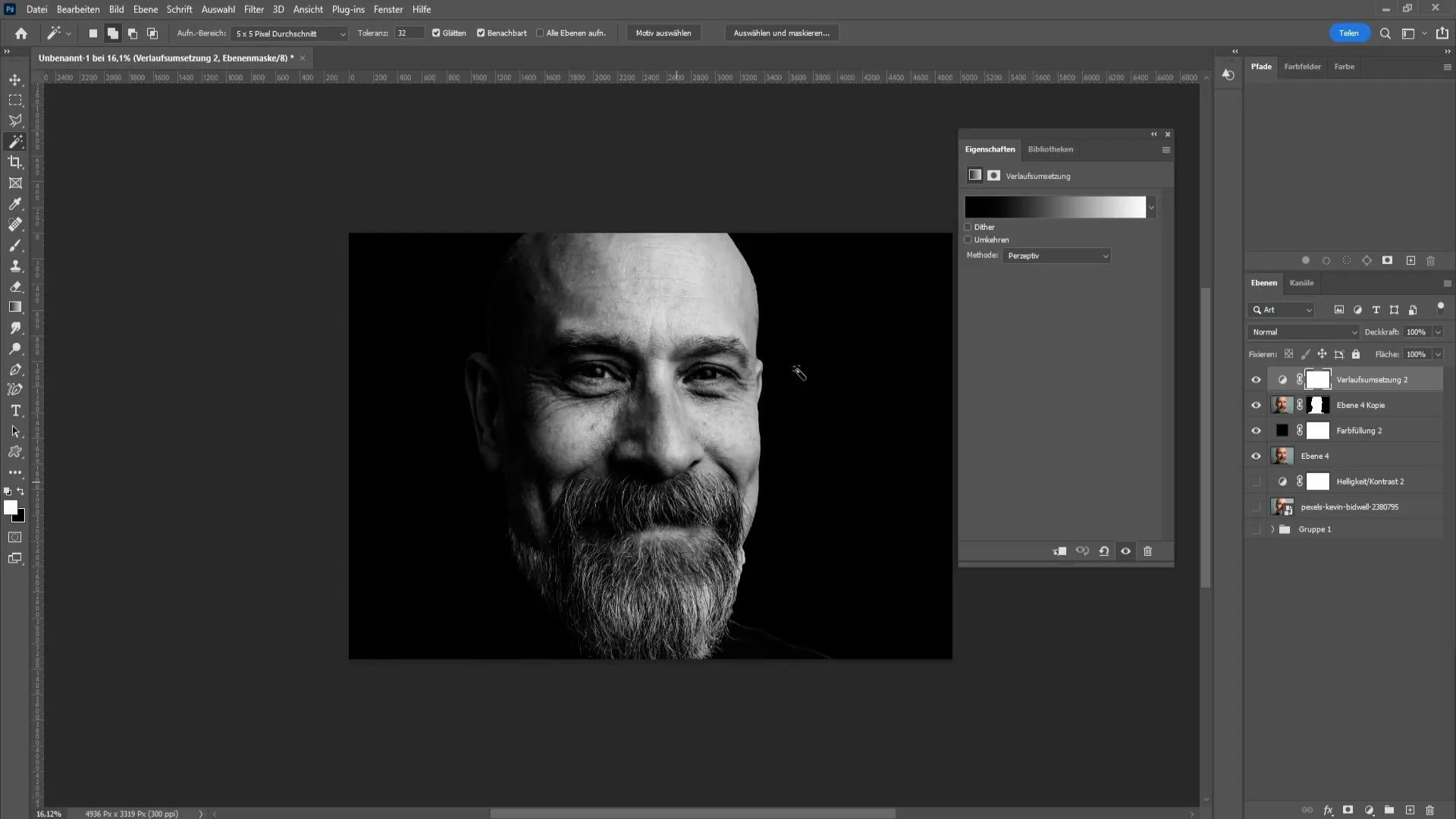1456x819 pixels.
Task: Select the Brush tool
Action: pos(15,245)
